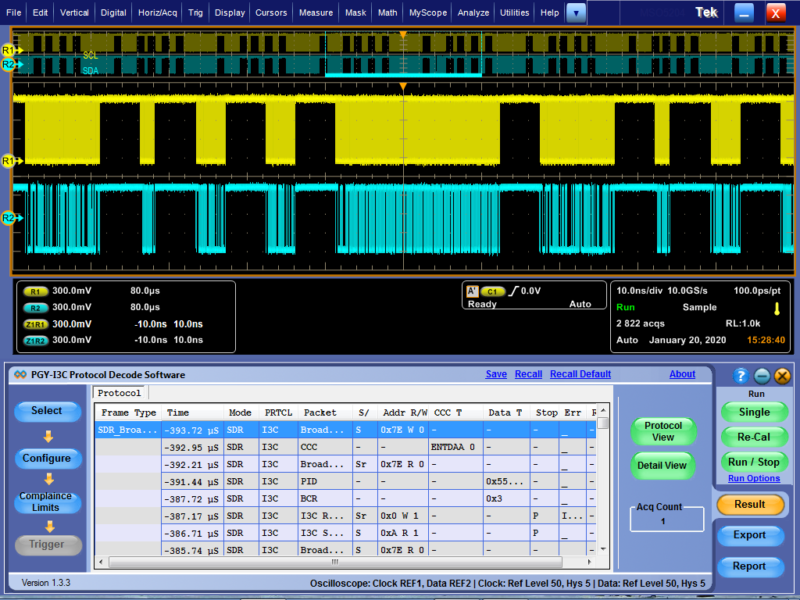The height and width of the screenshot is (600, 800).
Task: Toggle acquisition with the Run / Stop button
Action: (754, 461)
